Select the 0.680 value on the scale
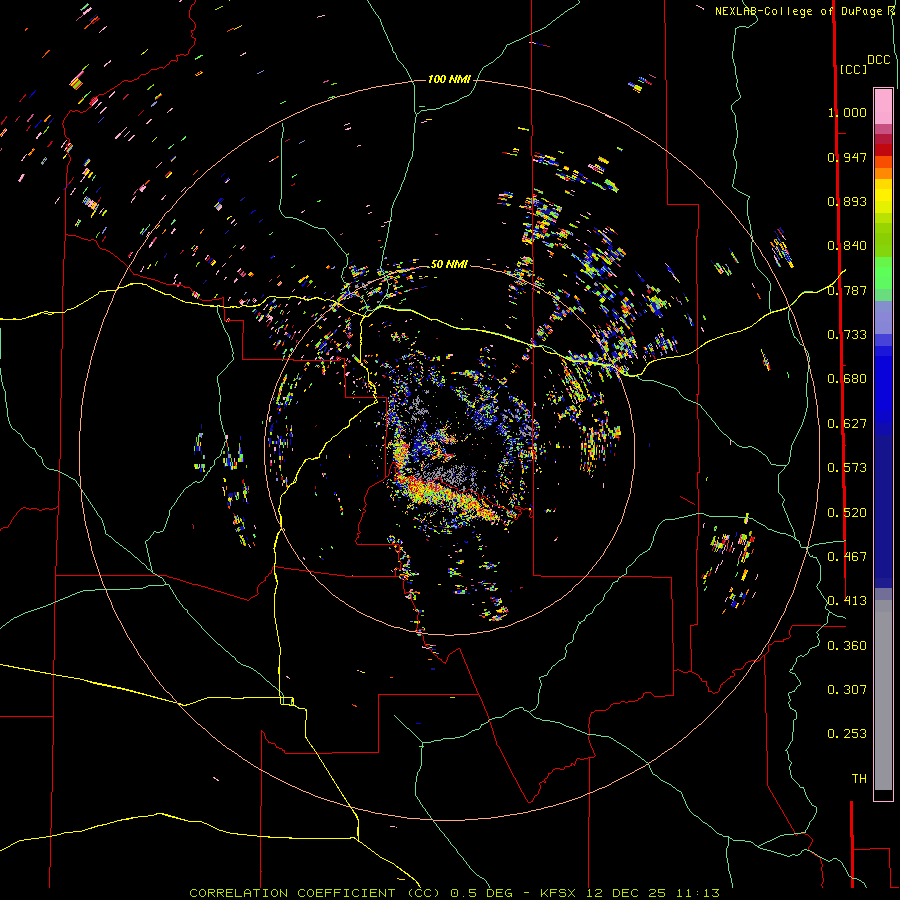 tap(847, 379)
